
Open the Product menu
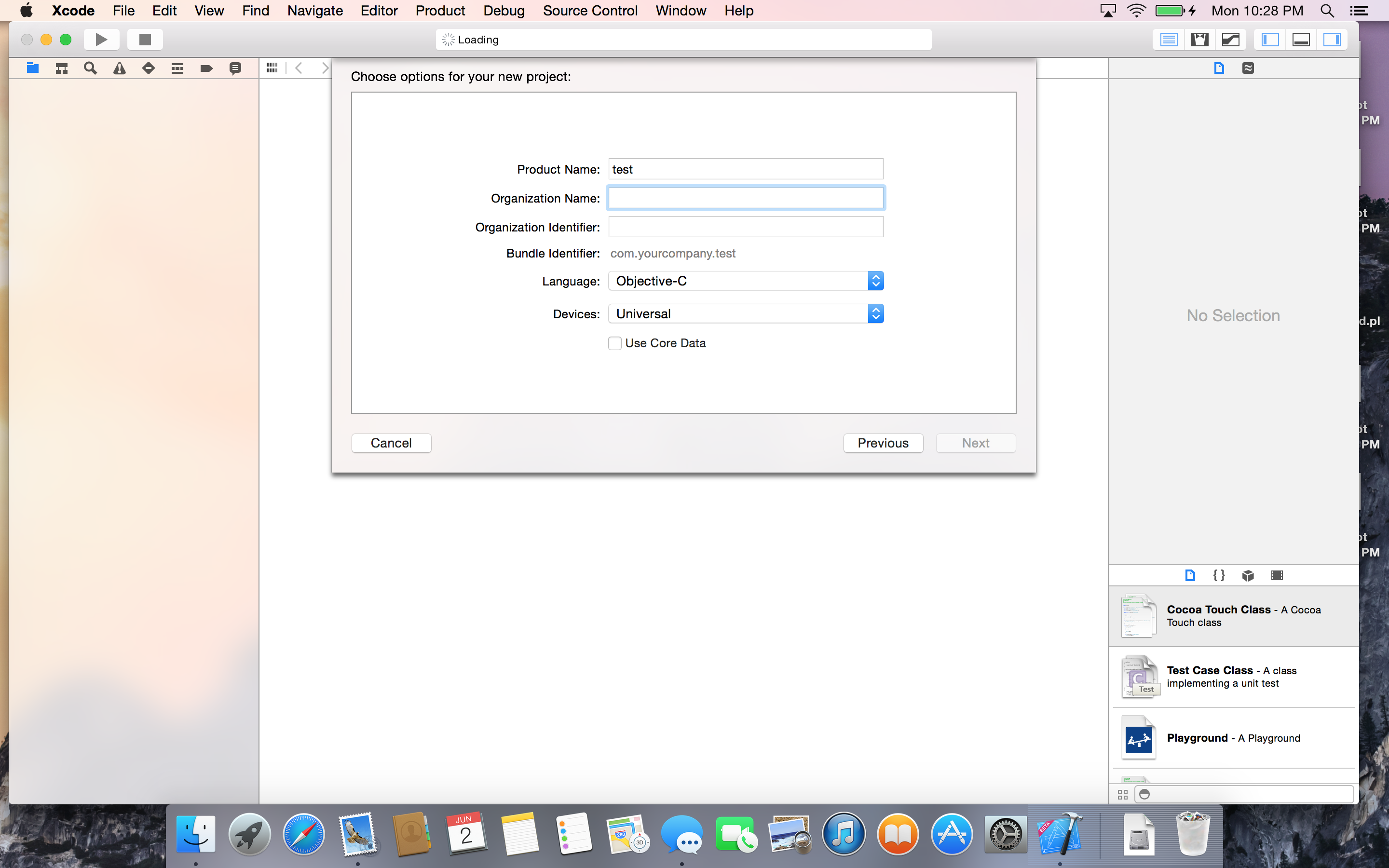pyautogui.click(x=440, y=10)
